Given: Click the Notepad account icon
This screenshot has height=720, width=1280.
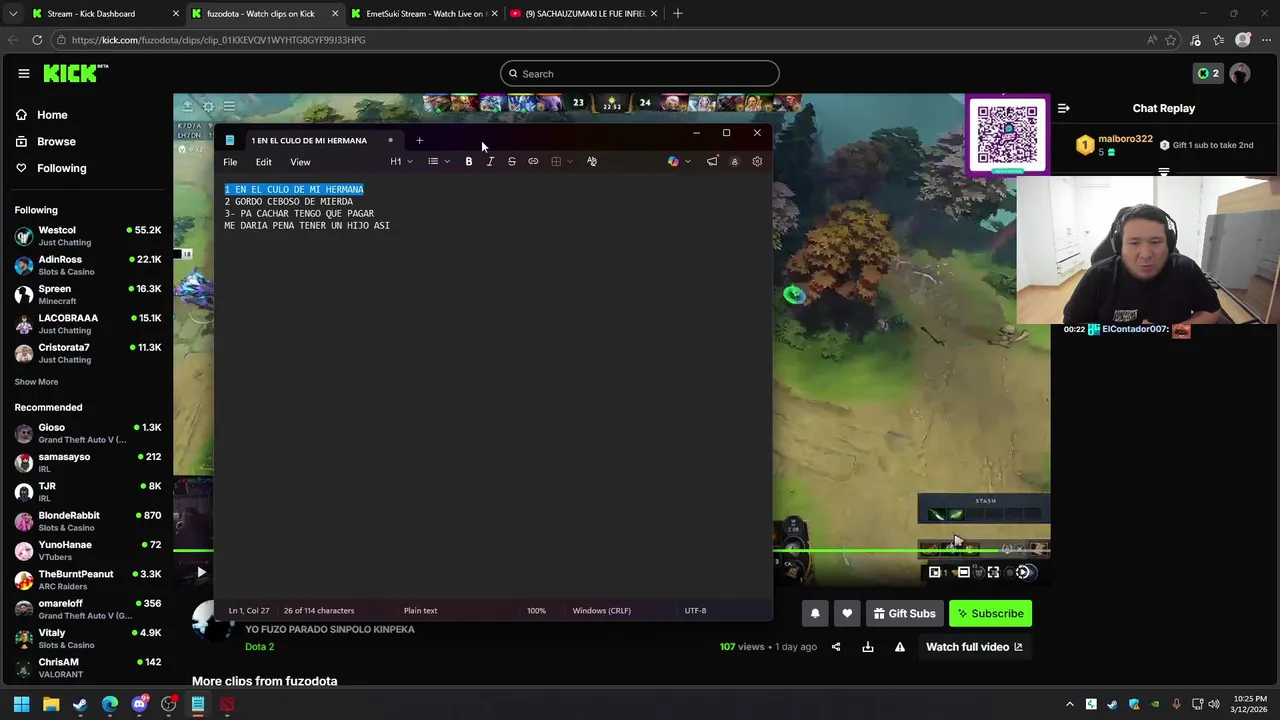Looking at the screenshot, I should (734, 162).
